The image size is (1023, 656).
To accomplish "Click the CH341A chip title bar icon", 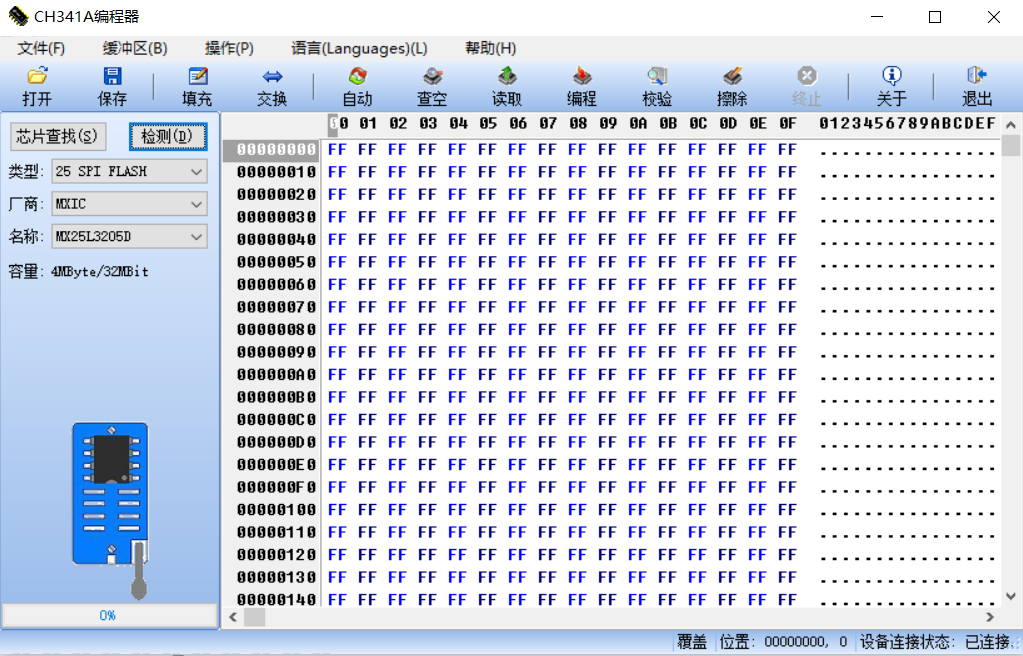I will [18, 16].
